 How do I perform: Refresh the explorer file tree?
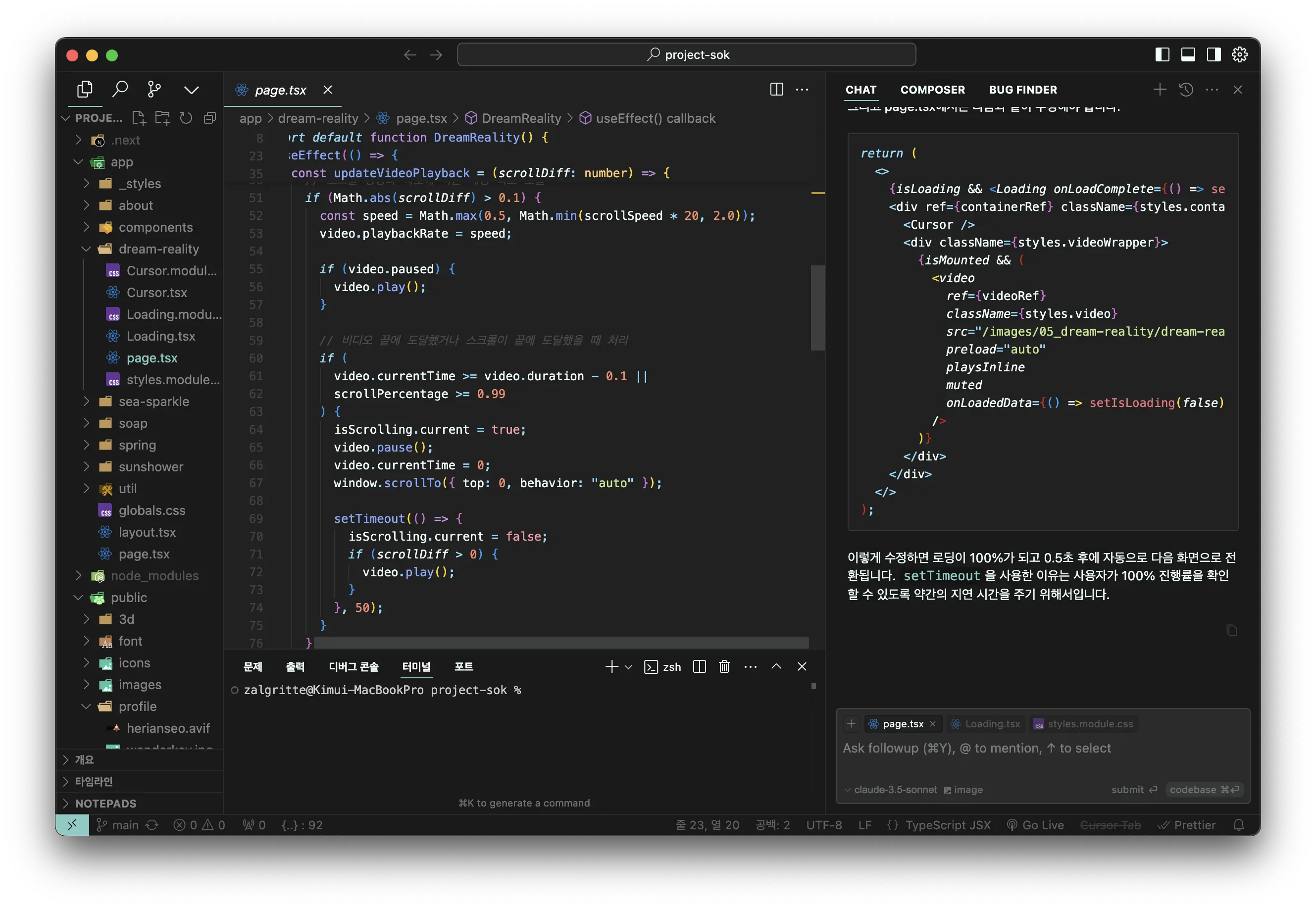coord(186,118)
